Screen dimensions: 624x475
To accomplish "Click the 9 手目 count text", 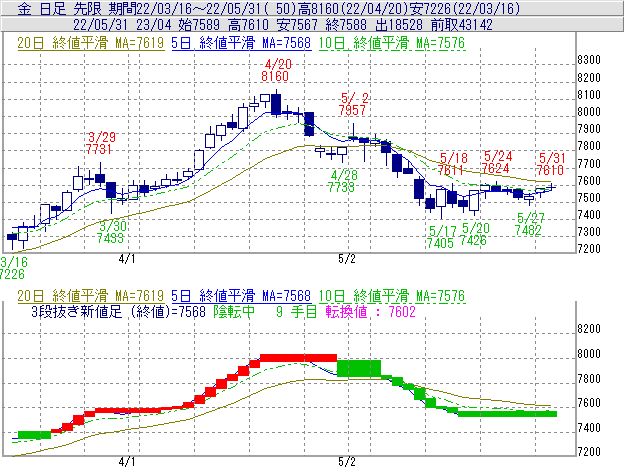I will point(296,311).
